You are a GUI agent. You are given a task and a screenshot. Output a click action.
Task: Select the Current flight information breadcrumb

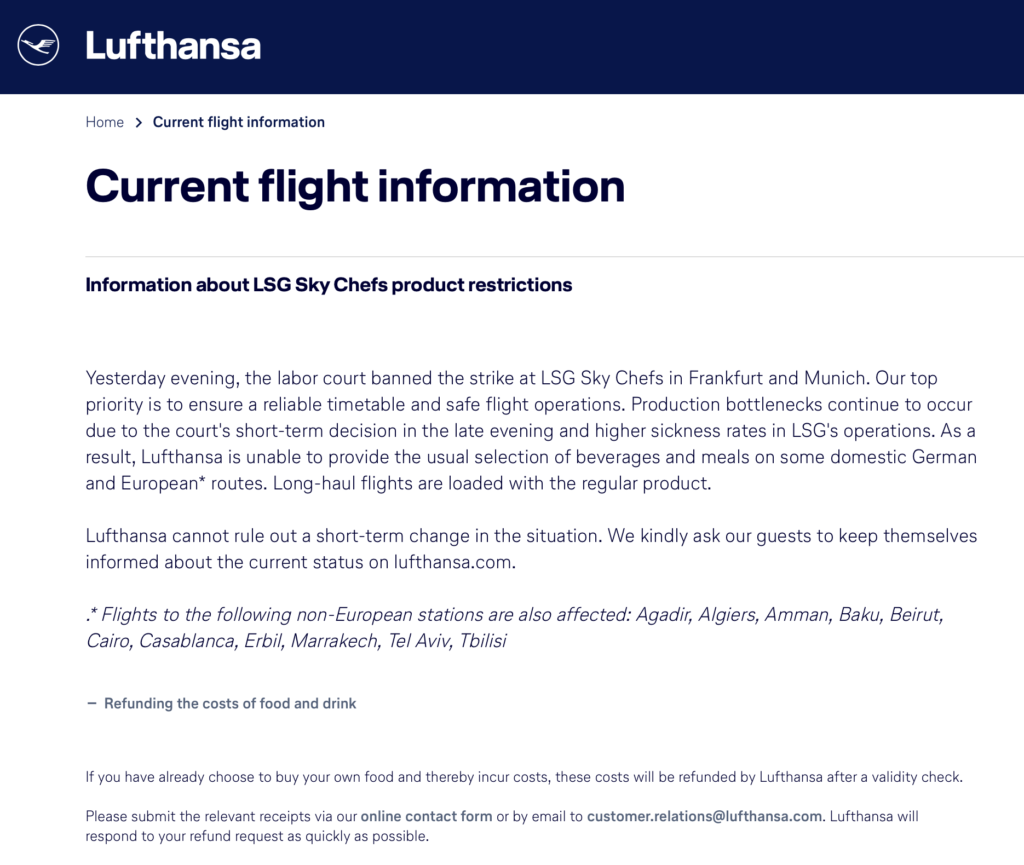click(x=238, y=122)
